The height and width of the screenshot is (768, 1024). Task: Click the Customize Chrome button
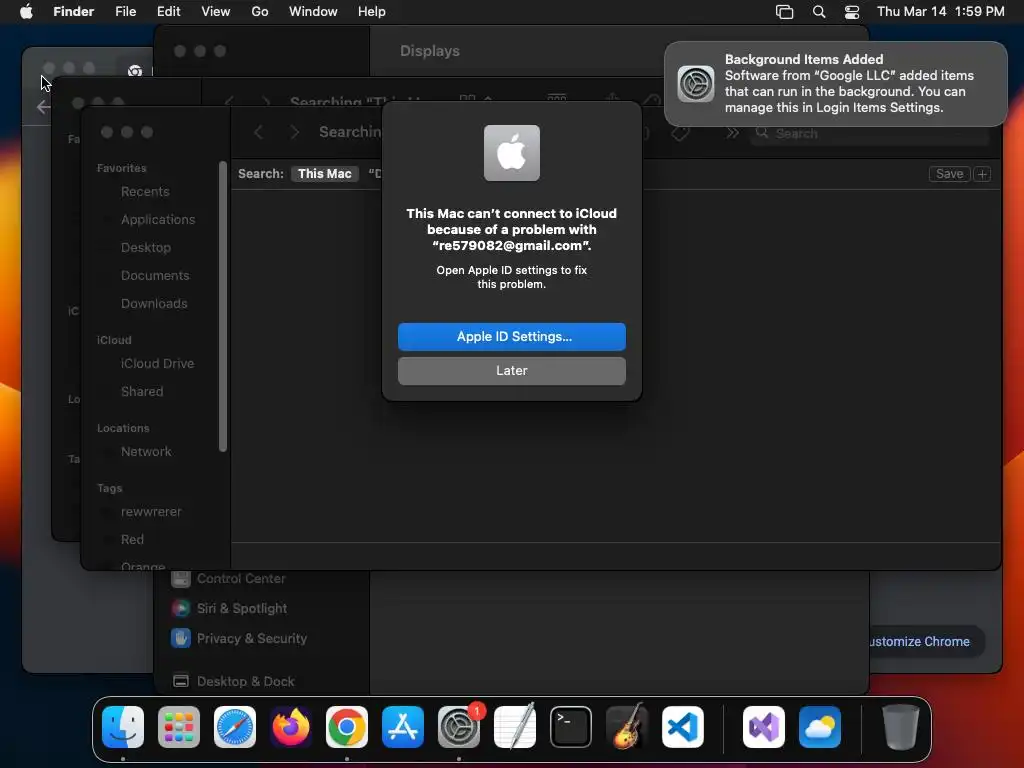(926, 641)
